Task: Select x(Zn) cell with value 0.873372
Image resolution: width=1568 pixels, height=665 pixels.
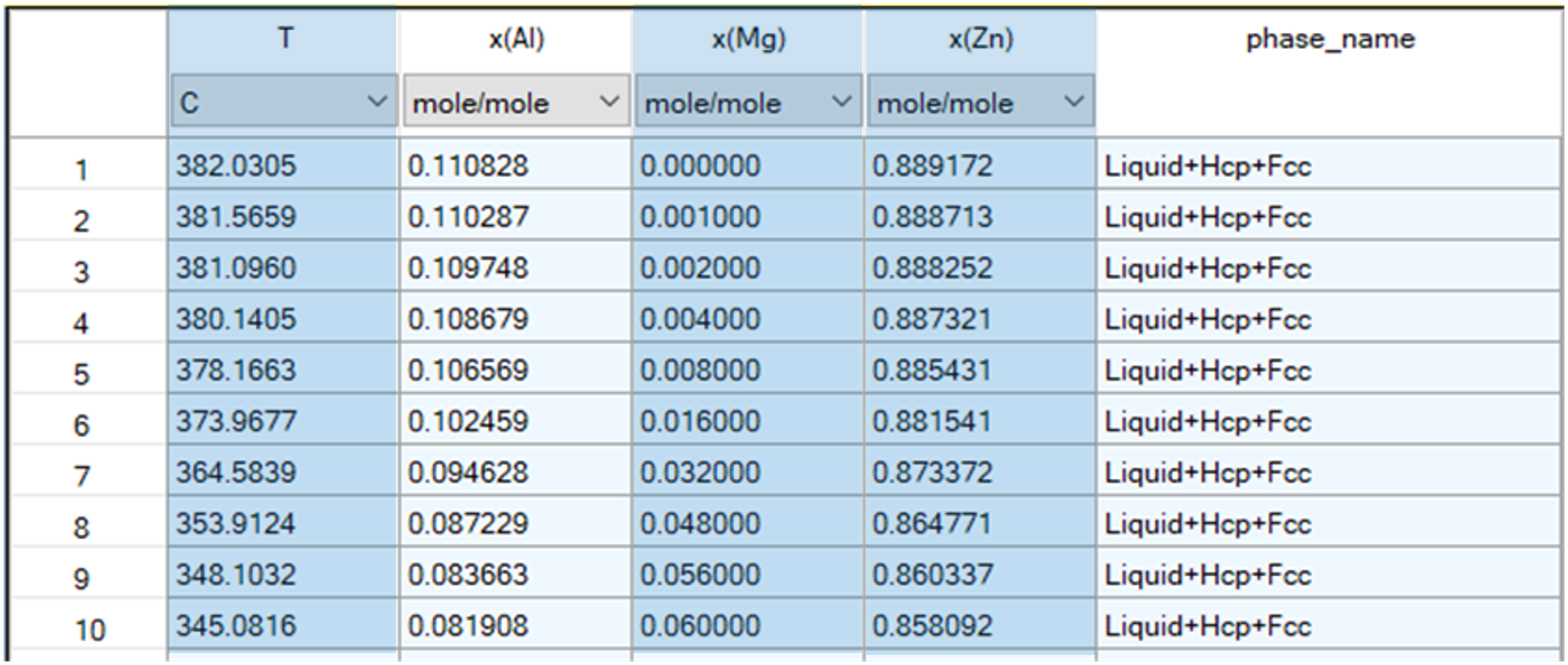Action: pos(980,472)
